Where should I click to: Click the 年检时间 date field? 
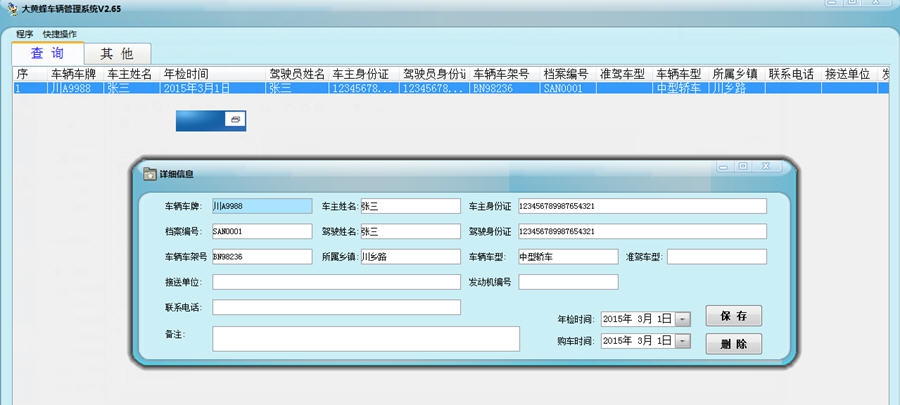645,319
